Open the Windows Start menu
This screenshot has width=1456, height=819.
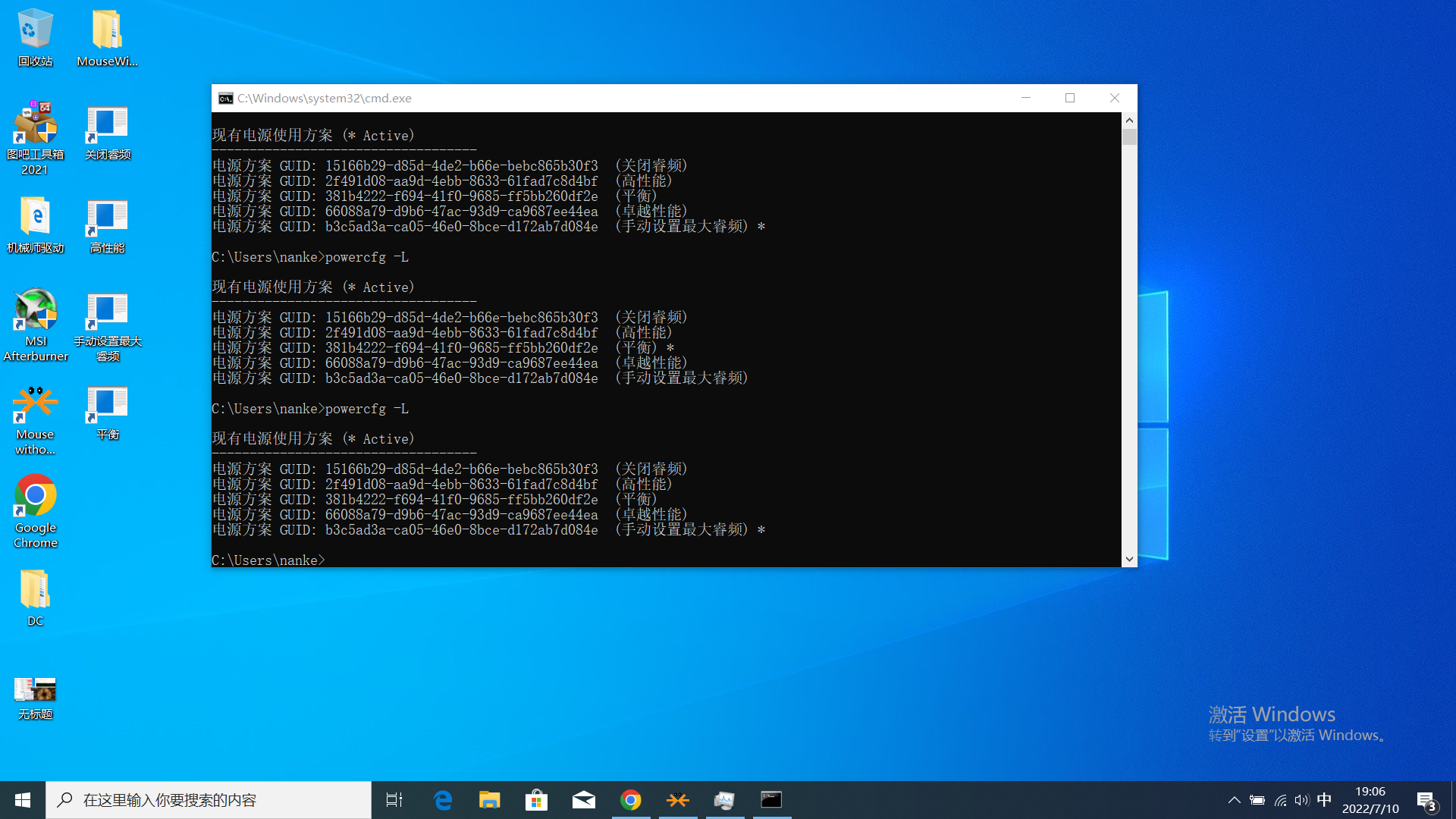[23, 800]
